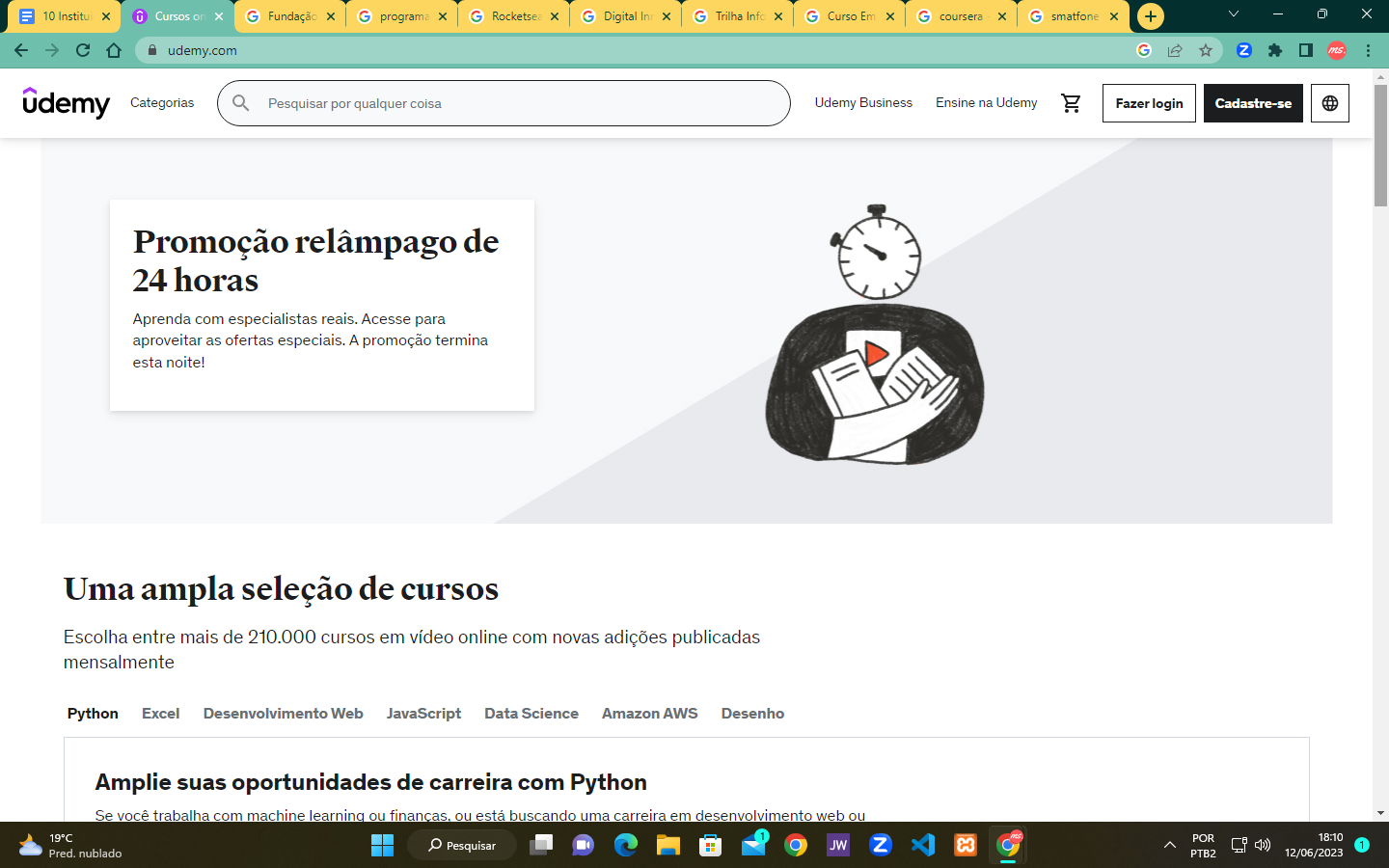Open Visual Studio Code from taskbar
The height and width of the screenshot is (868, 1389).
coord(923,845)
